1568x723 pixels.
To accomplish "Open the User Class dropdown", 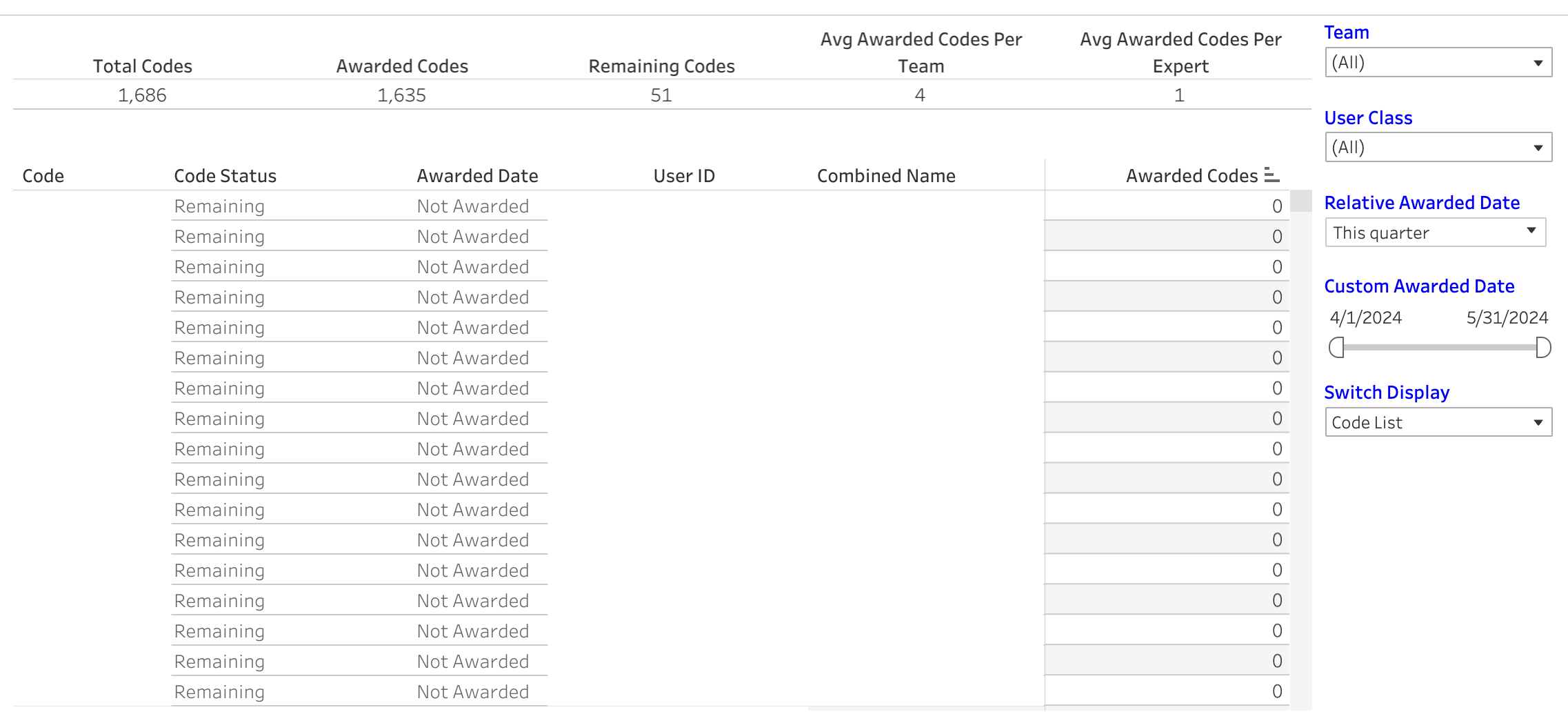I will [x=1438, y=148].
